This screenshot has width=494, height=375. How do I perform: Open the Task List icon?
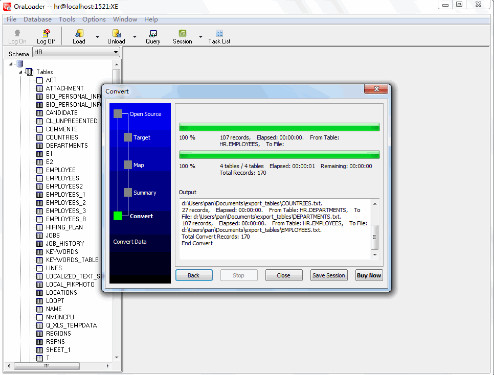[x=219, y=33]
